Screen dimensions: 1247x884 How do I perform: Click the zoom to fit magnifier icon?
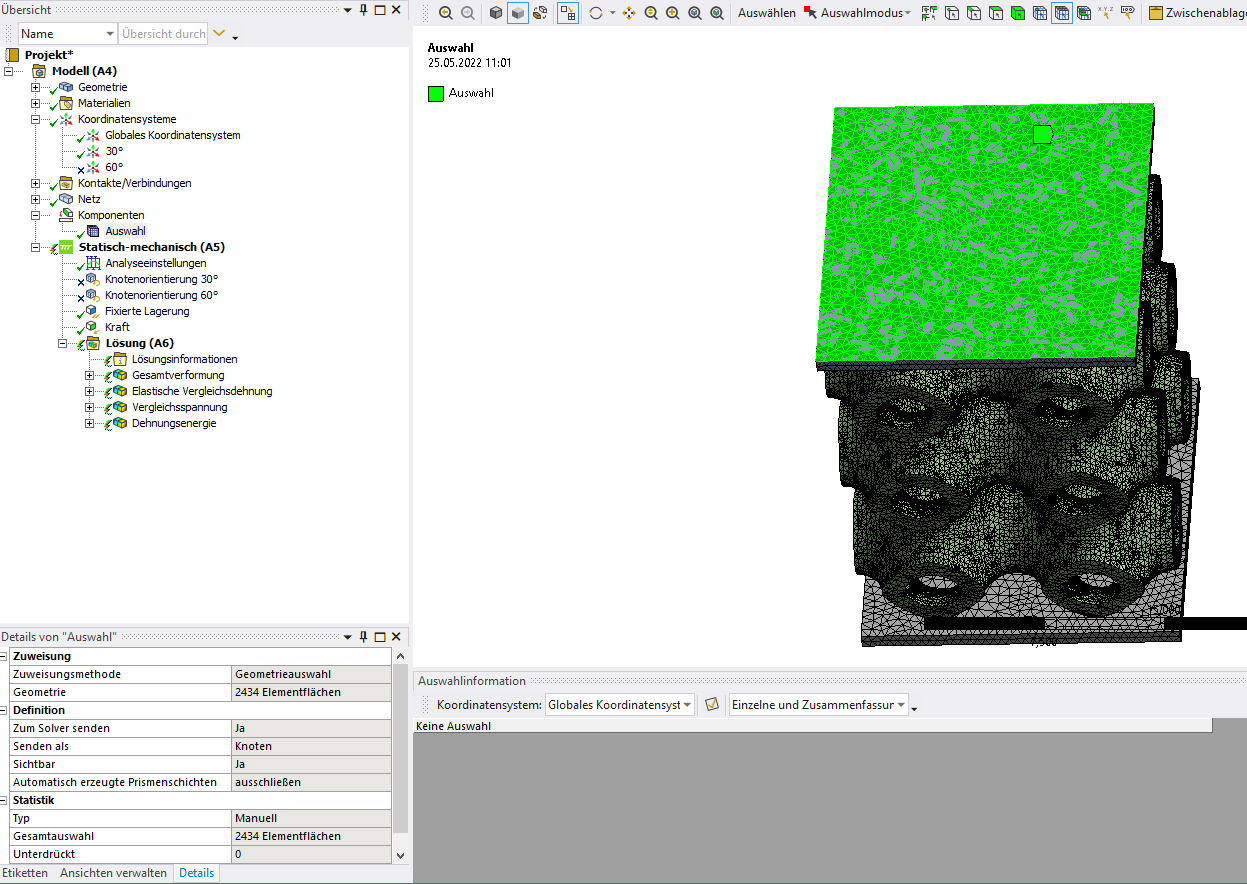695,13
